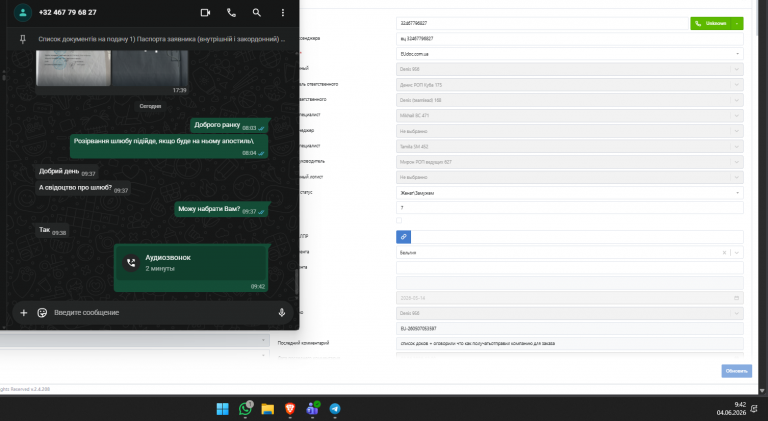
Task: Open Brave browser from the taskbar
Action: click(290, 409)
